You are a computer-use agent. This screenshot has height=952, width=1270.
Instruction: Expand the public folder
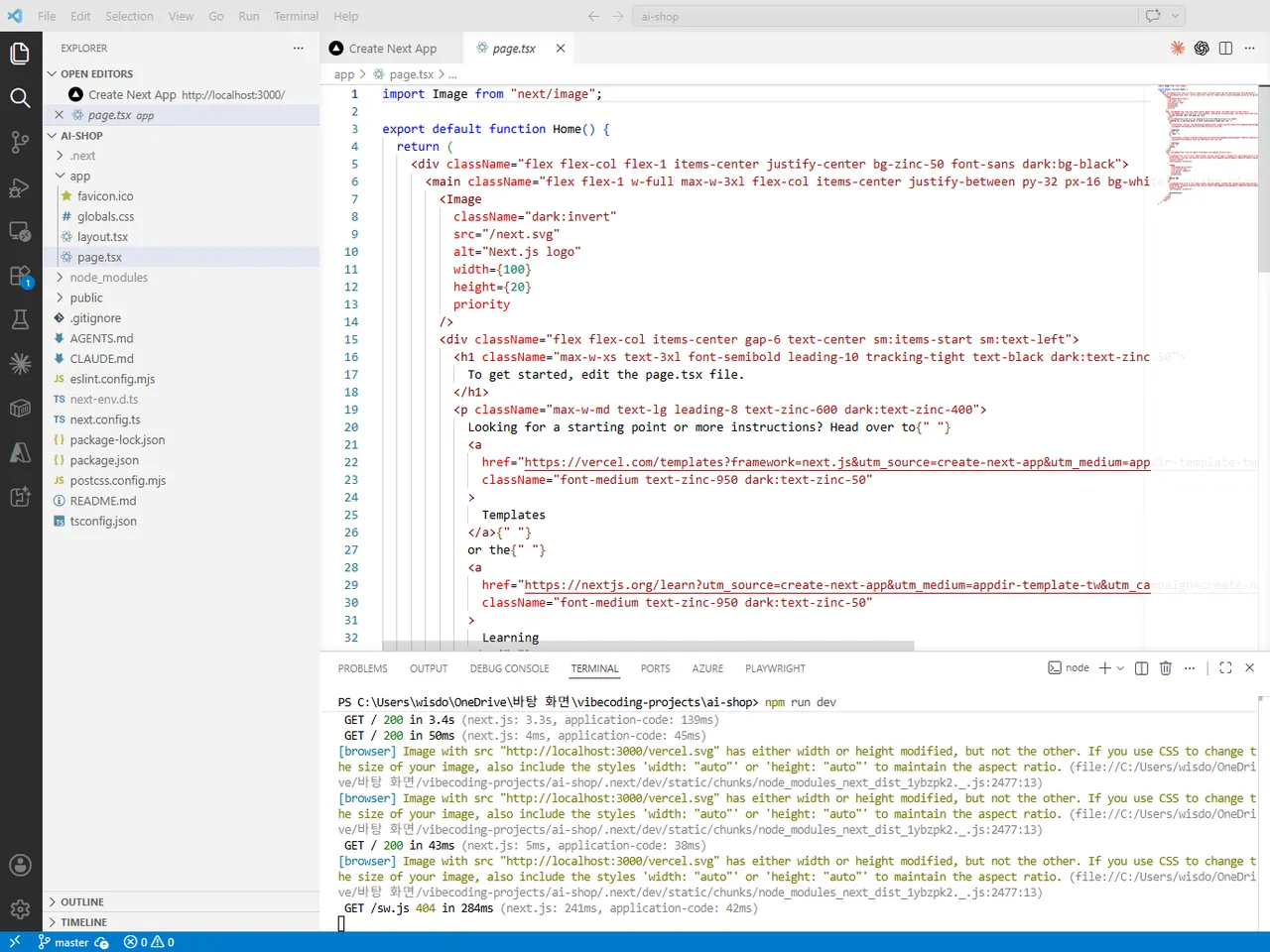[86, 297]
